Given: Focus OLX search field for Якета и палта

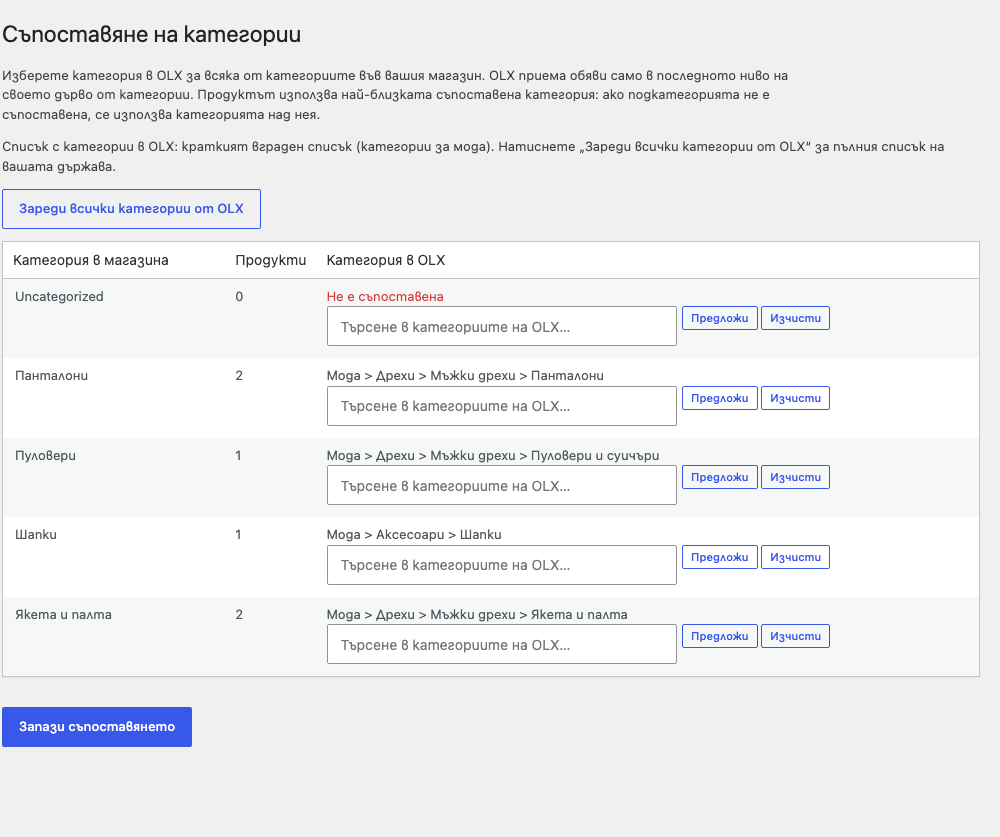Looking at the screenshot, I should pyautogui.click(x=502, y=644).
